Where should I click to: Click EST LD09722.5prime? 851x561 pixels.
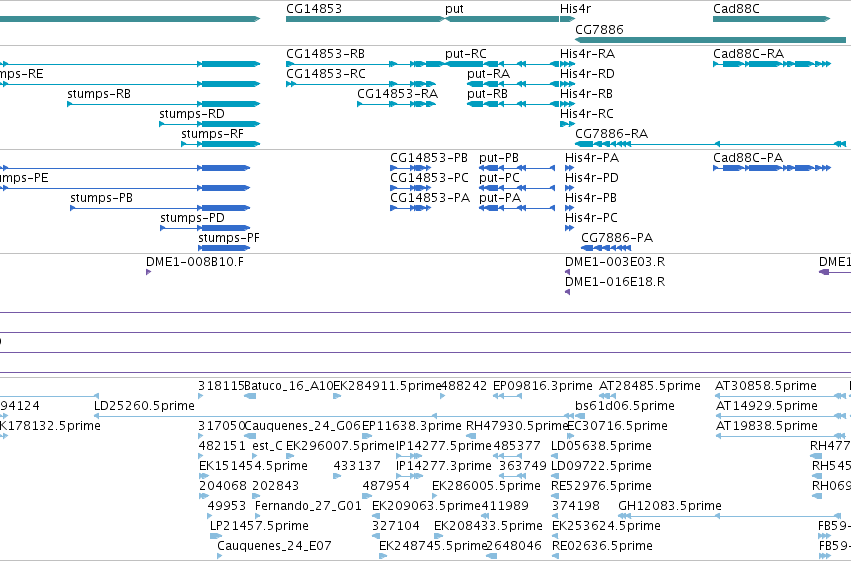coord(555,476)
